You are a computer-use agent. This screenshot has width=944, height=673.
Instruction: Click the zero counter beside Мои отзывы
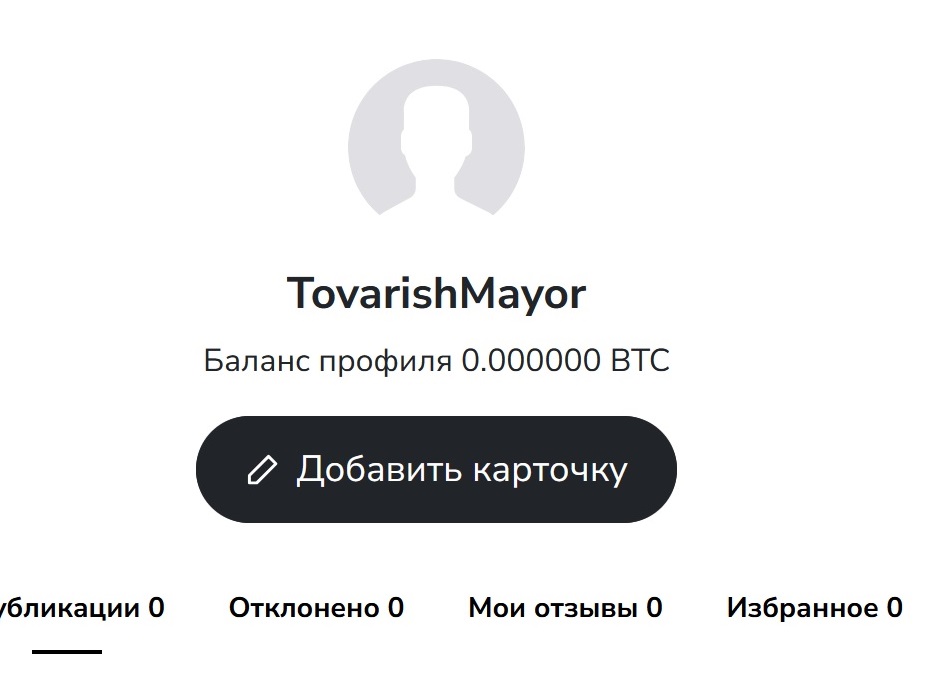tap(654, 607)
